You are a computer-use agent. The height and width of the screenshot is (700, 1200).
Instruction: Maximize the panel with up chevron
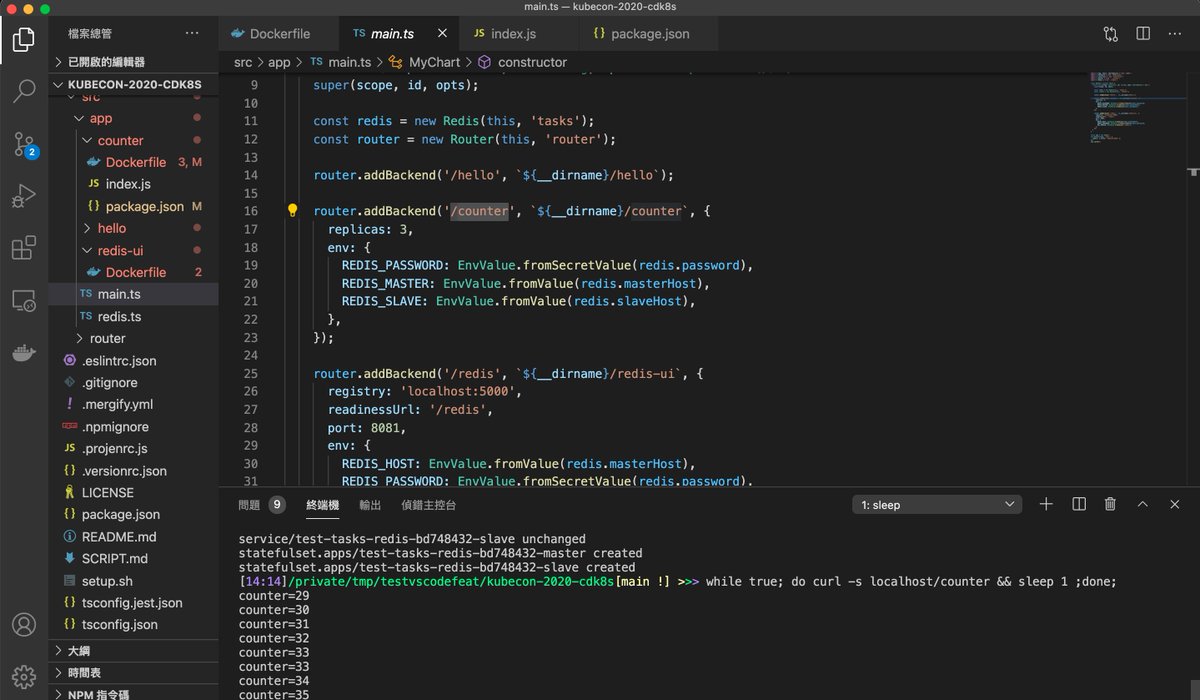(1143, 504)
